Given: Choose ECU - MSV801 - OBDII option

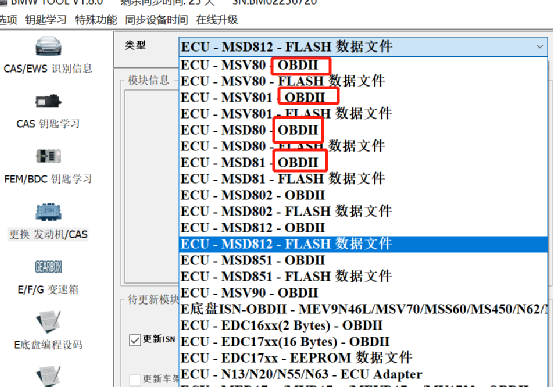Looking at the screenshot, I should pos(363,97).
